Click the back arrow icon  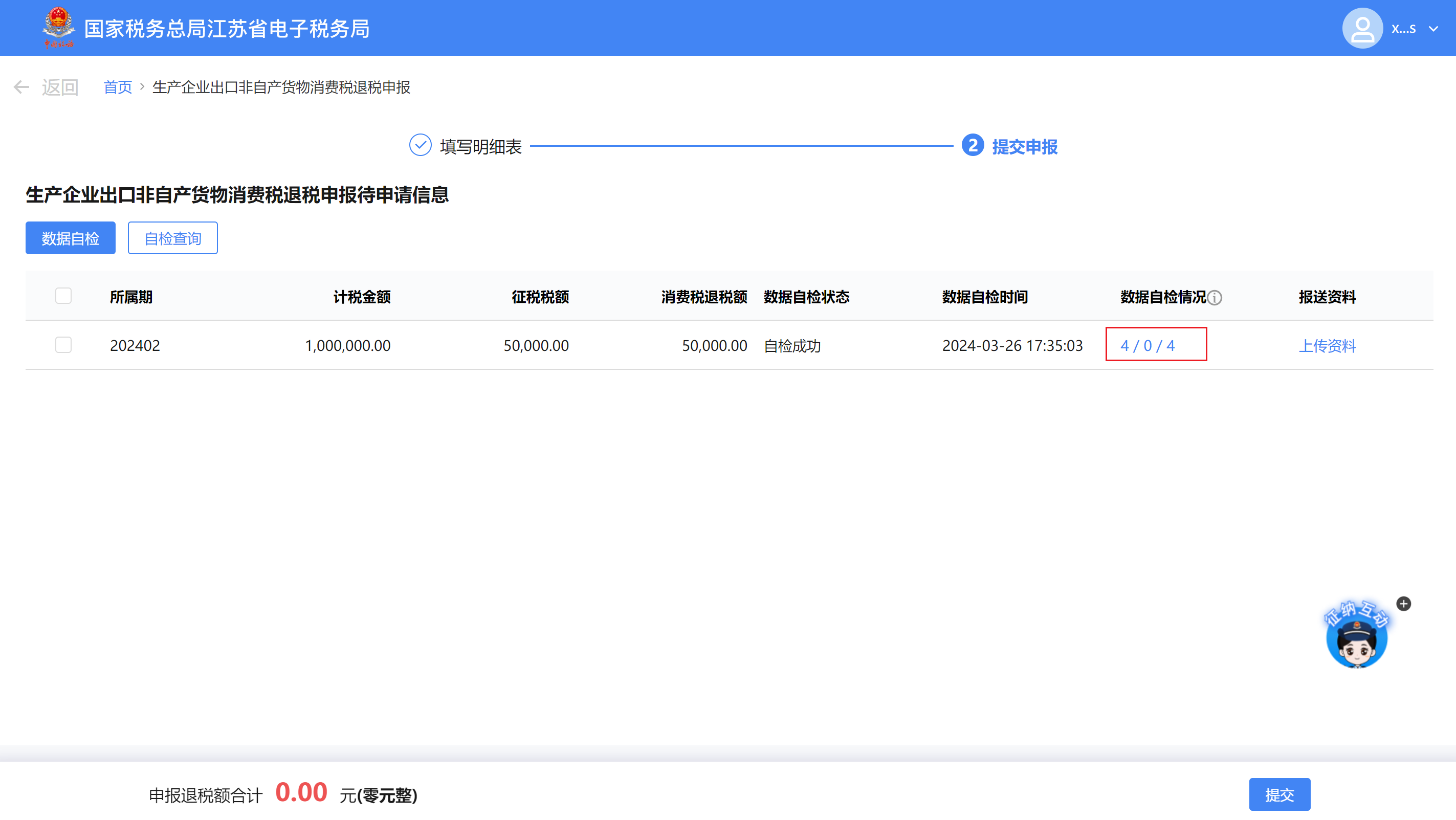coord(21,87)
